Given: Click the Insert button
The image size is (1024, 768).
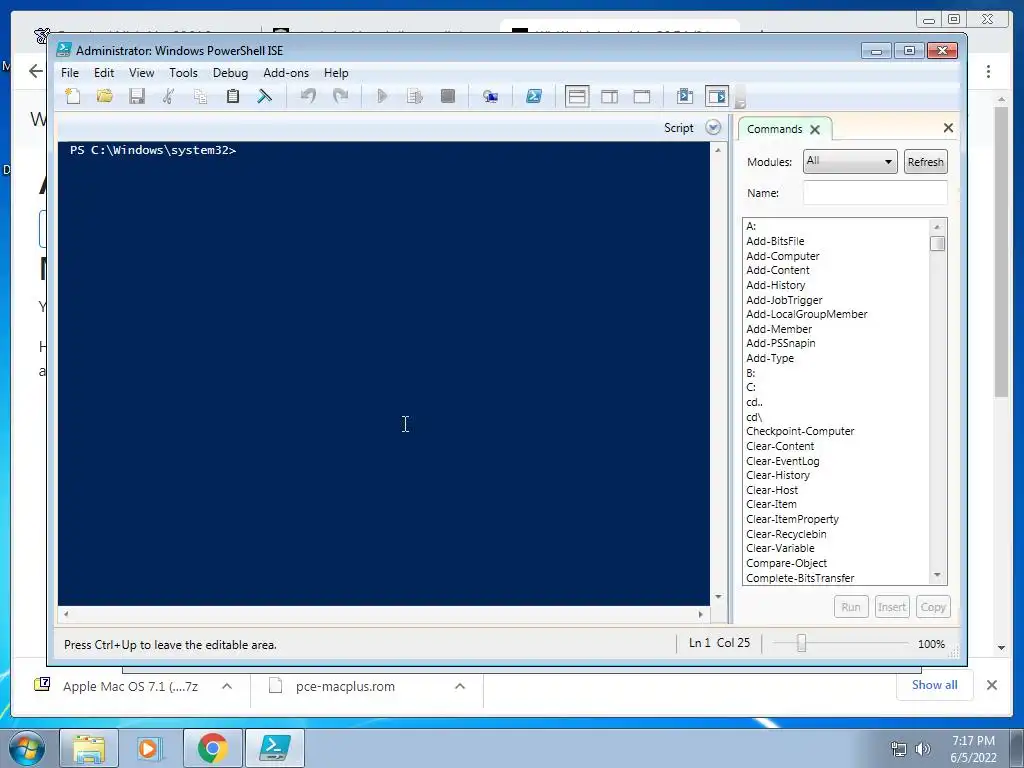Looking at the screenshot, I should (891, 607).
